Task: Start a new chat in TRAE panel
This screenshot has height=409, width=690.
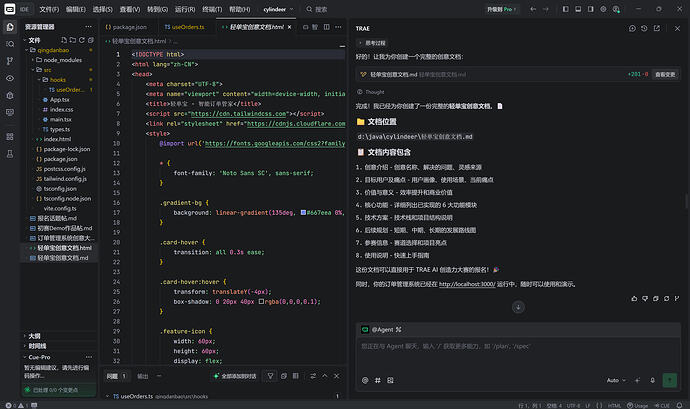Action: pos(632,28)
